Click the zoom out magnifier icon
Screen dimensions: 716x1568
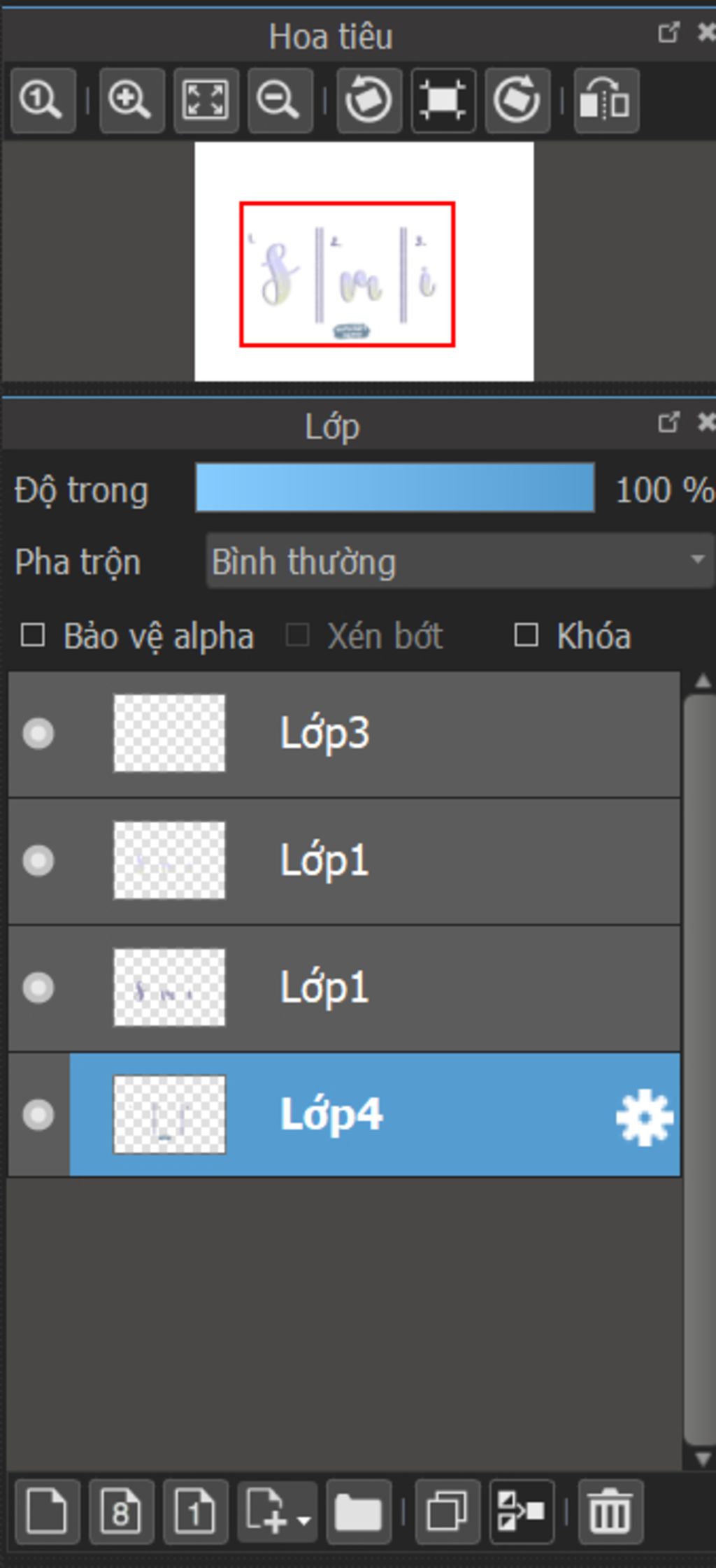pos(279,100)
